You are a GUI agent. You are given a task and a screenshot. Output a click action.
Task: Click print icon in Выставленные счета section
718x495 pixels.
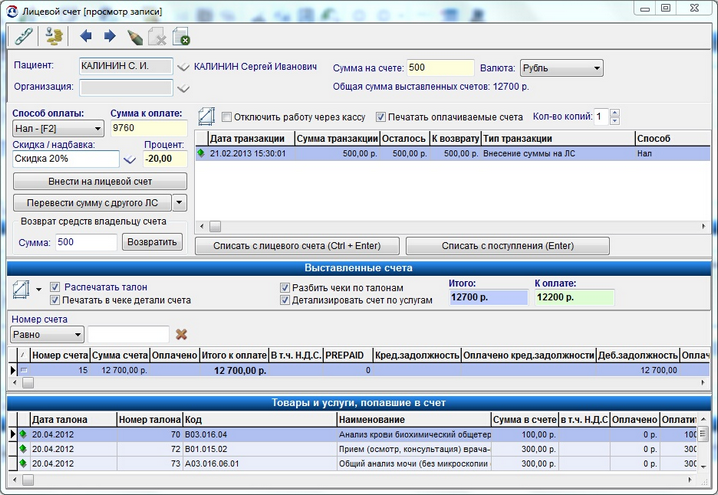point(21,289)
